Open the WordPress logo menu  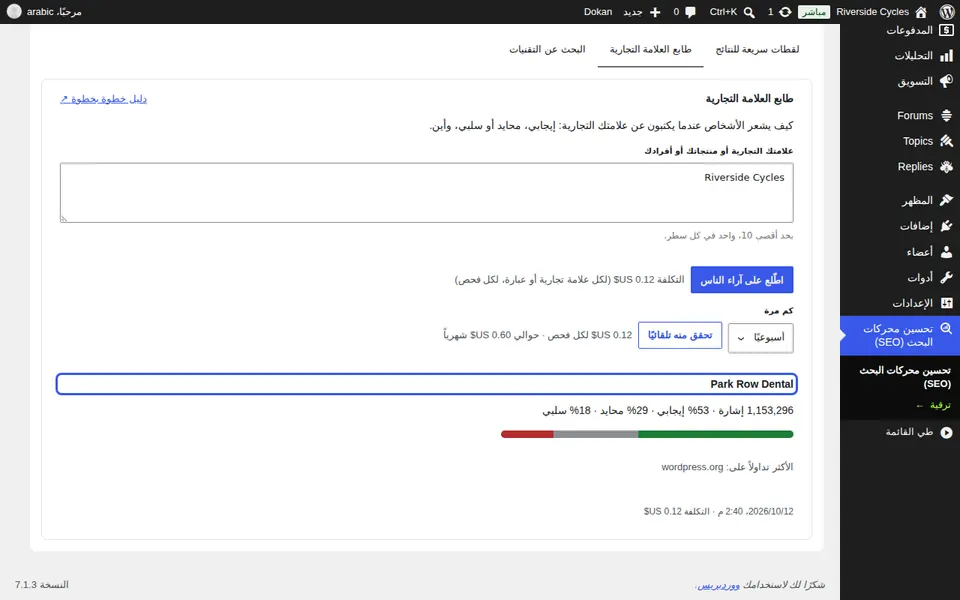pos(946,12)
